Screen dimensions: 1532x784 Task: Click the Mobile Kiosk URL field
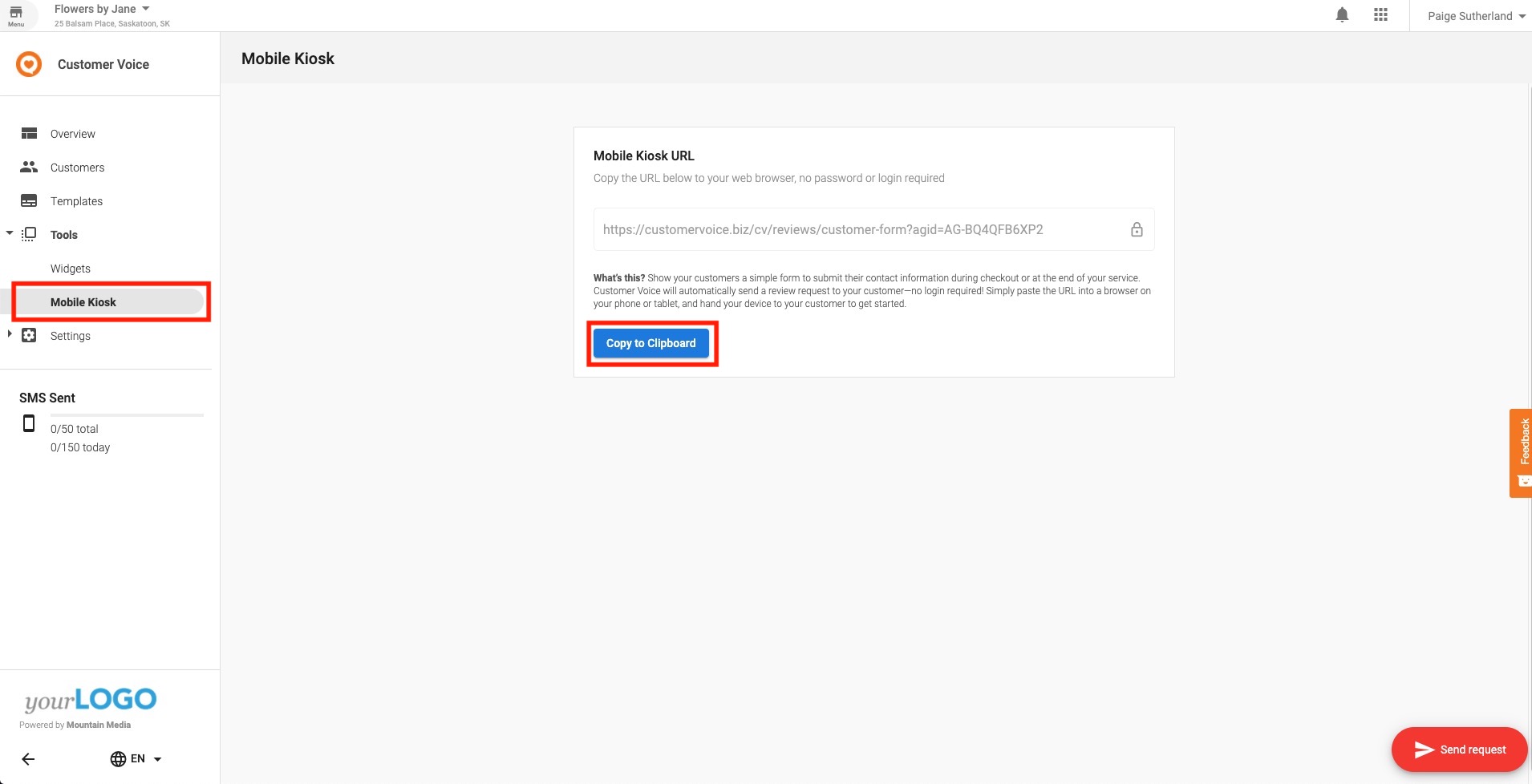pos(858,230)
